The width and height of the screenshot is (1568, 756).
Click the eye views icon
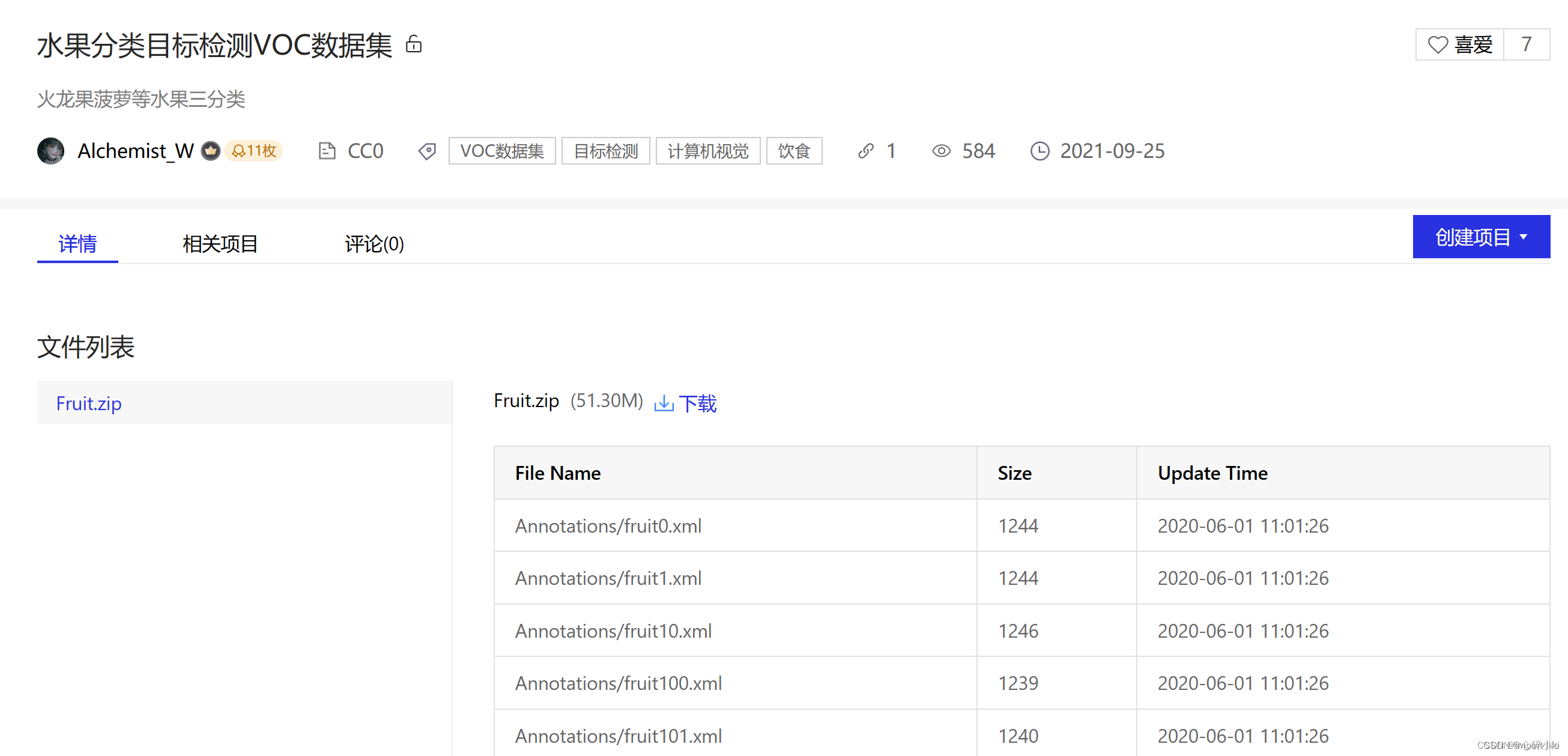pyautogui.click(x=941, y=150)
